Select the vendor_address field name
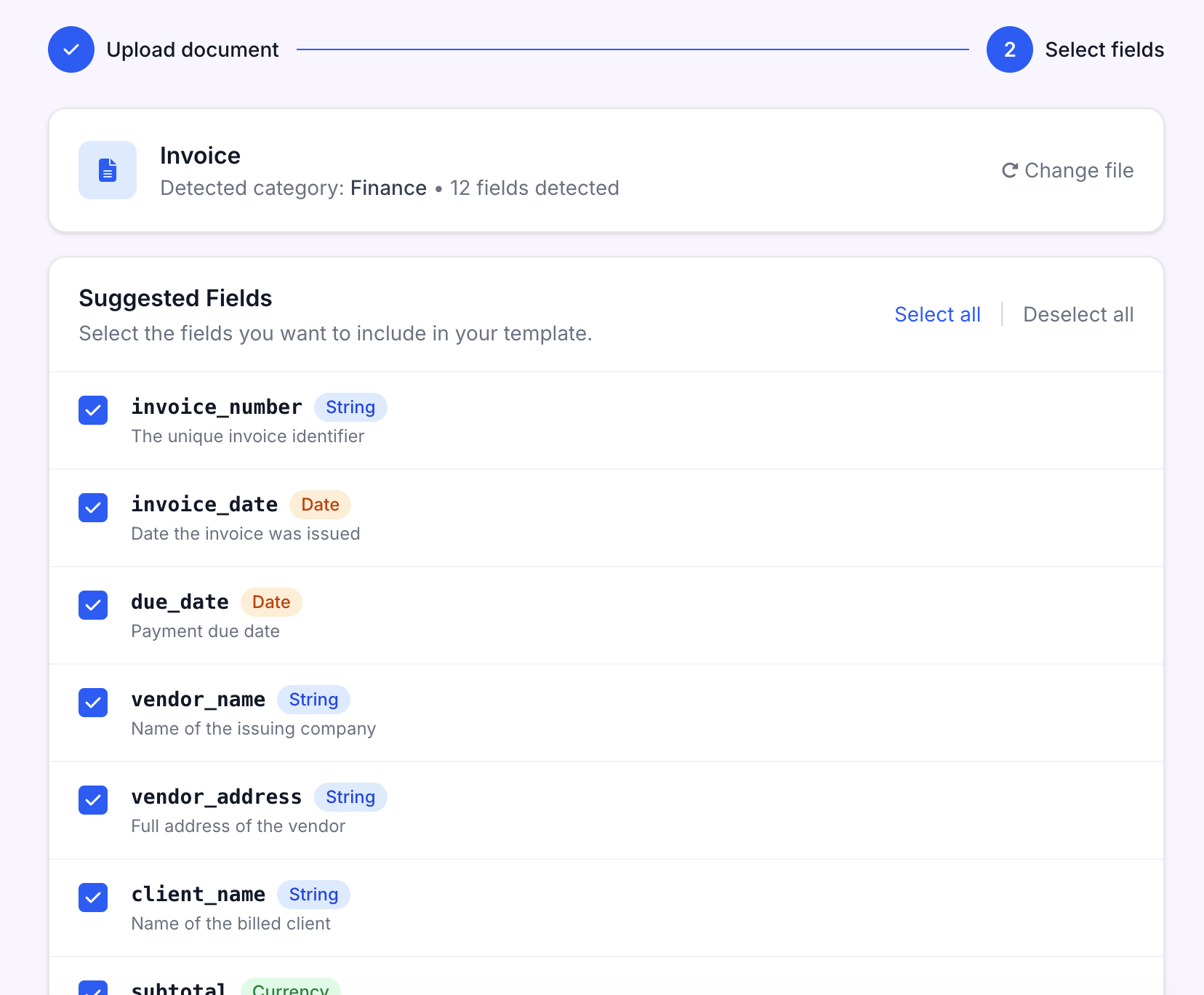 pos(216,797)
